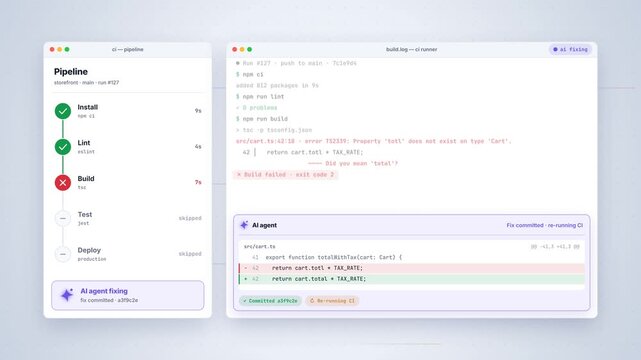Click the green check icon for Lint
The height and width of the screenshot is (360, 641).
click(63, 147)
